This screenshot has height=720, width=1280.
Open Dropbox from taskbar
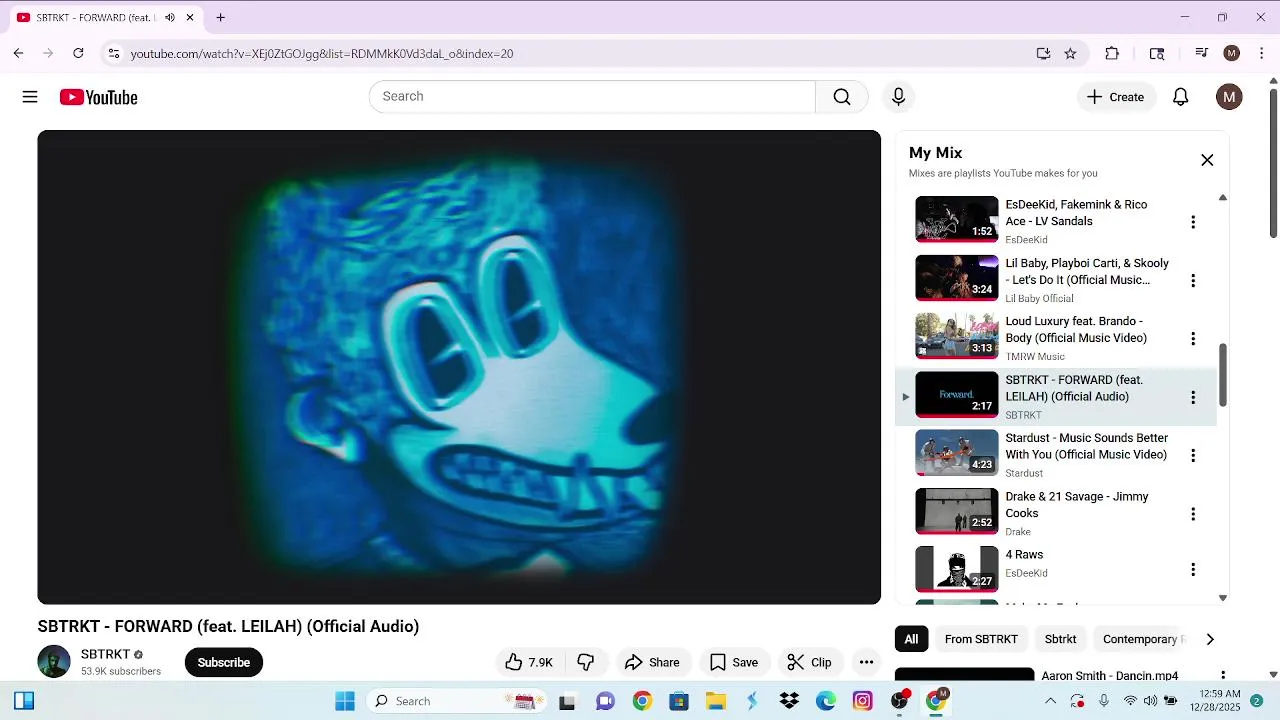coord(789,701)
